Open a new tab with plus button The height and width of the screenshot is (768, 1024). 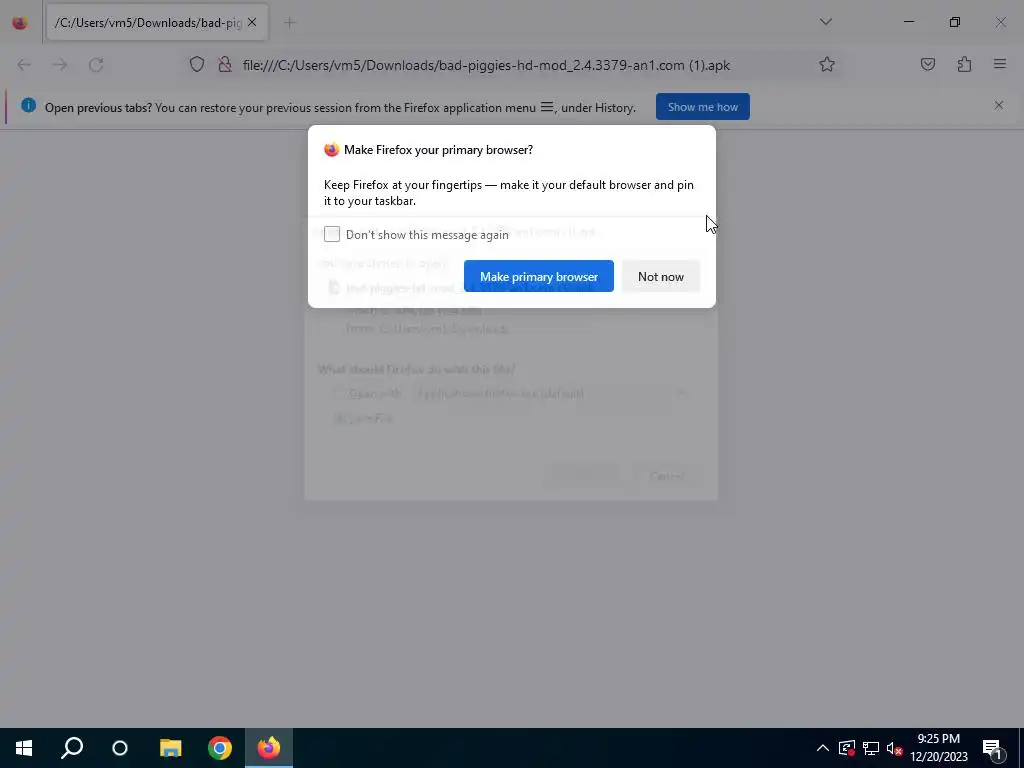[289, 23]
